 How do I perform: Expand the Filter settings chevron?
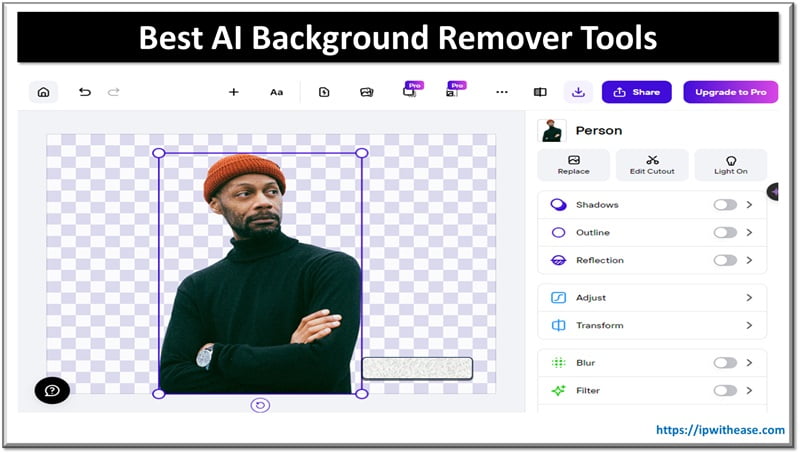pyautogui.click(x=749, y=391)
